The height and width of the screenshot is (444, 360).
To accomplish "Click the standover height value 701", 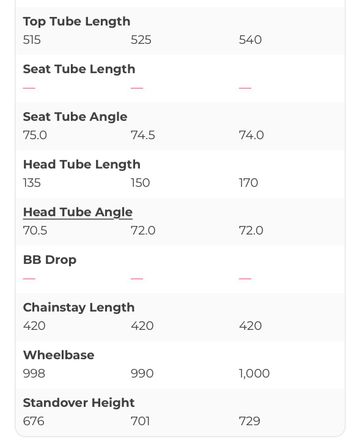I will coord(140,421).
